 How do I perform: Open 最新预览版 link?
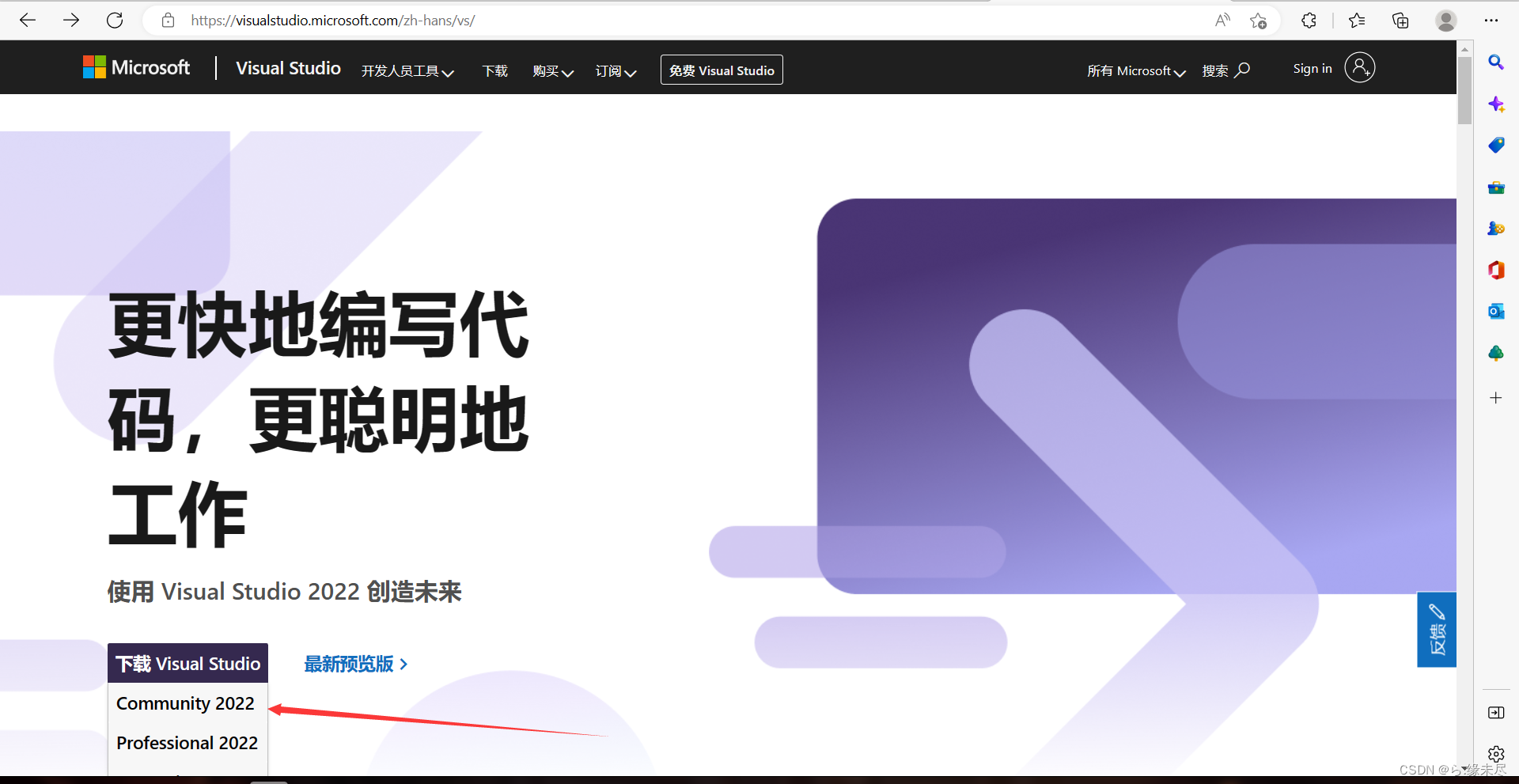[x=356, y=664]
